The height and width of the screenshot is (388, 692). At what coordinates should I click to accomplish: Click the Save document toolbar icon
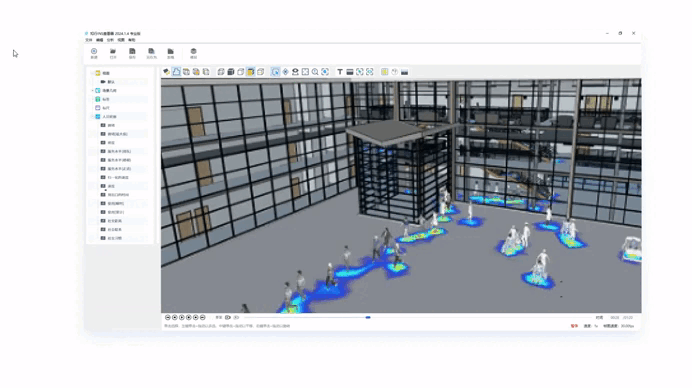click(132, 51)
